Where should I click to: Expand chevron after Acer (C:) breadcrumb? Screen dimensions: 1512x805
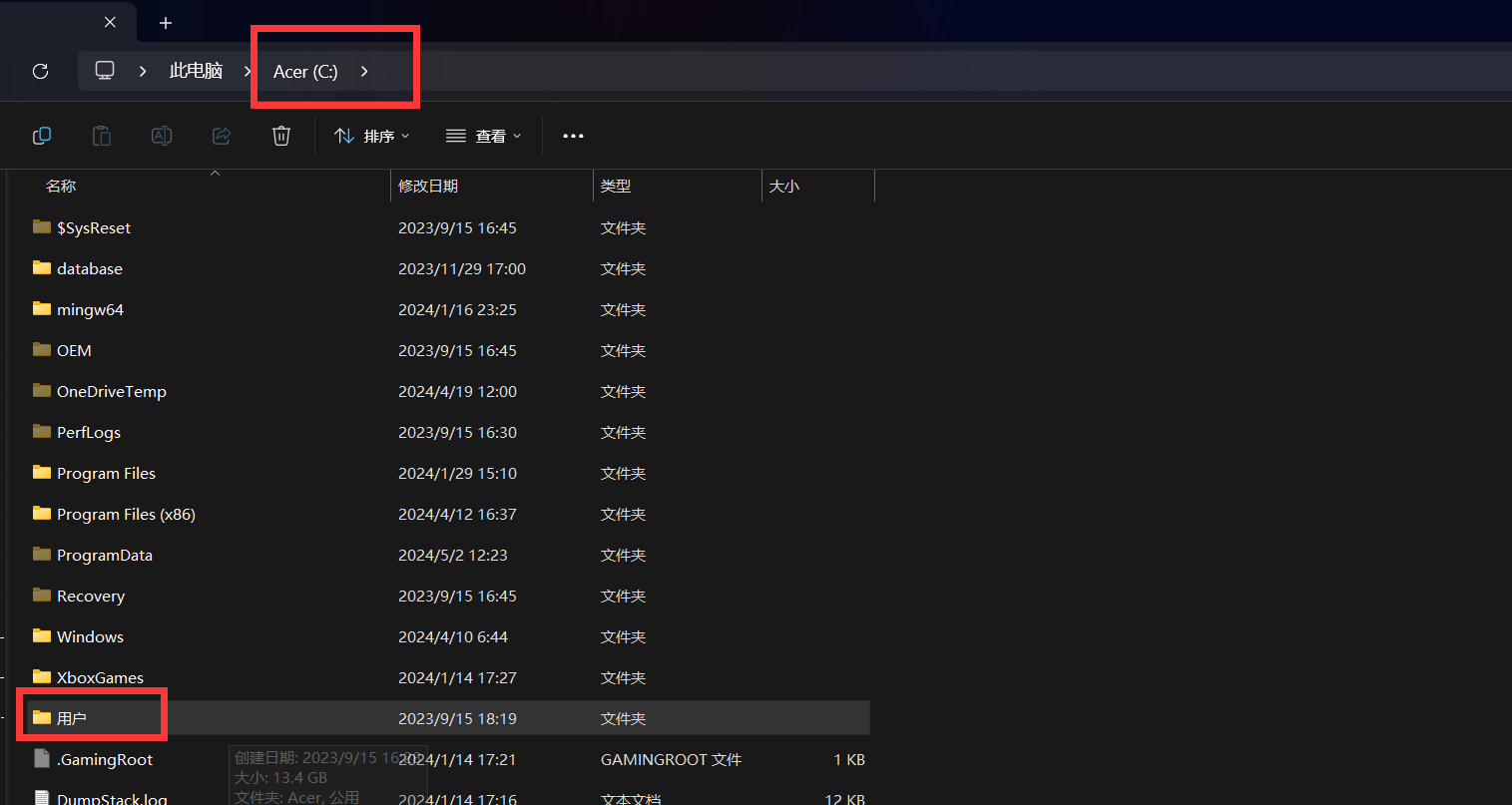tap(364, 71)
